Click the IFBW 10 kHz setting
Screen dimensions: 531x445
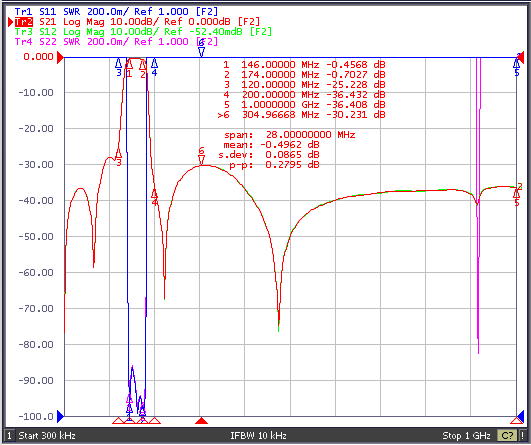pos(258,436)
